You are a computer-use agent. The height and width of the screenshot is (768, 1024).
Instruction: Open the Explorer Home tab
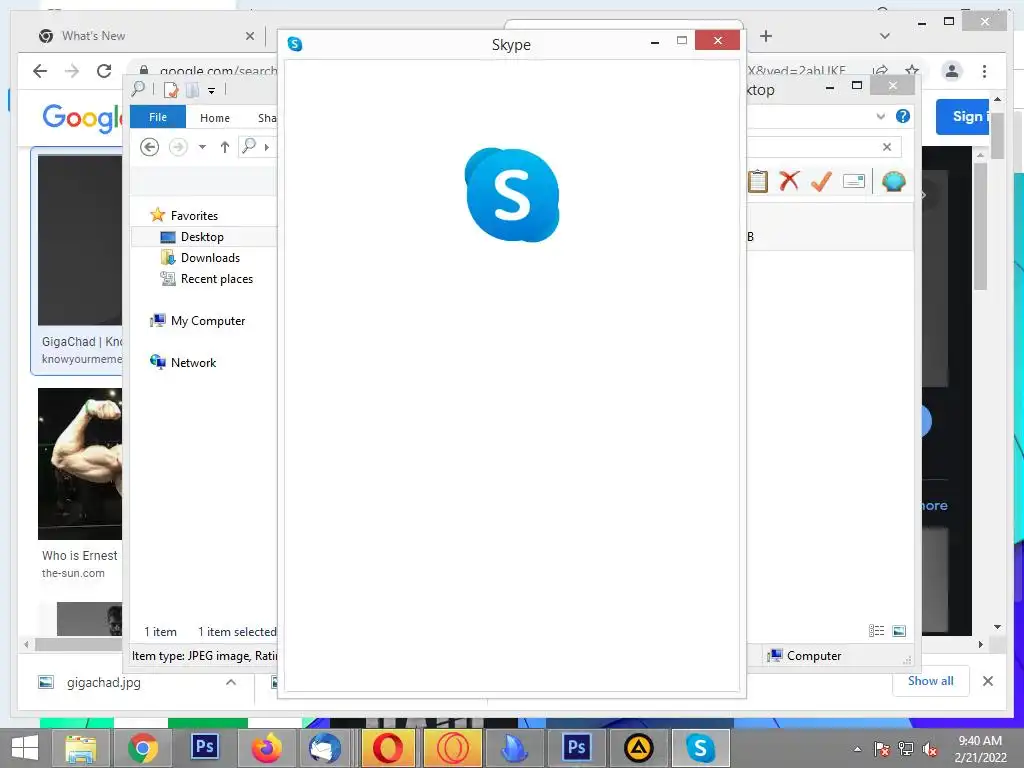[x=215, y=118]
